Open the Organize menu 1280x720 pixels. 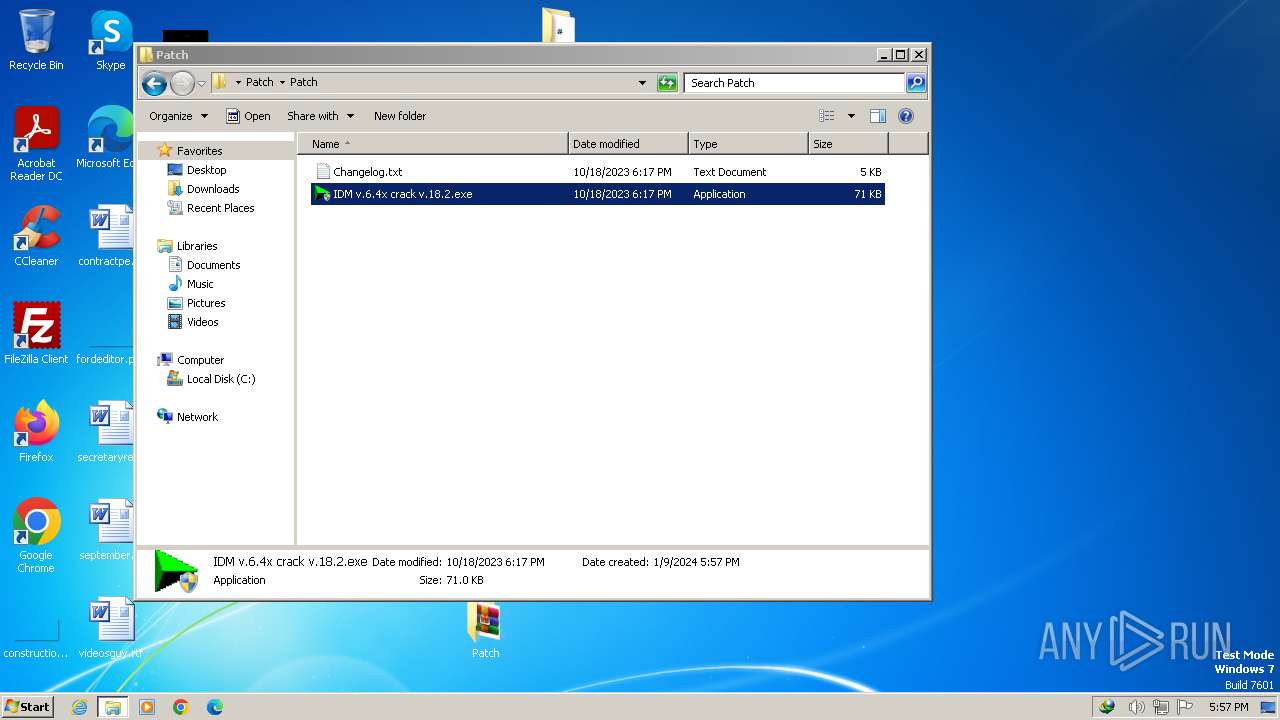click(x=178, y=116)
